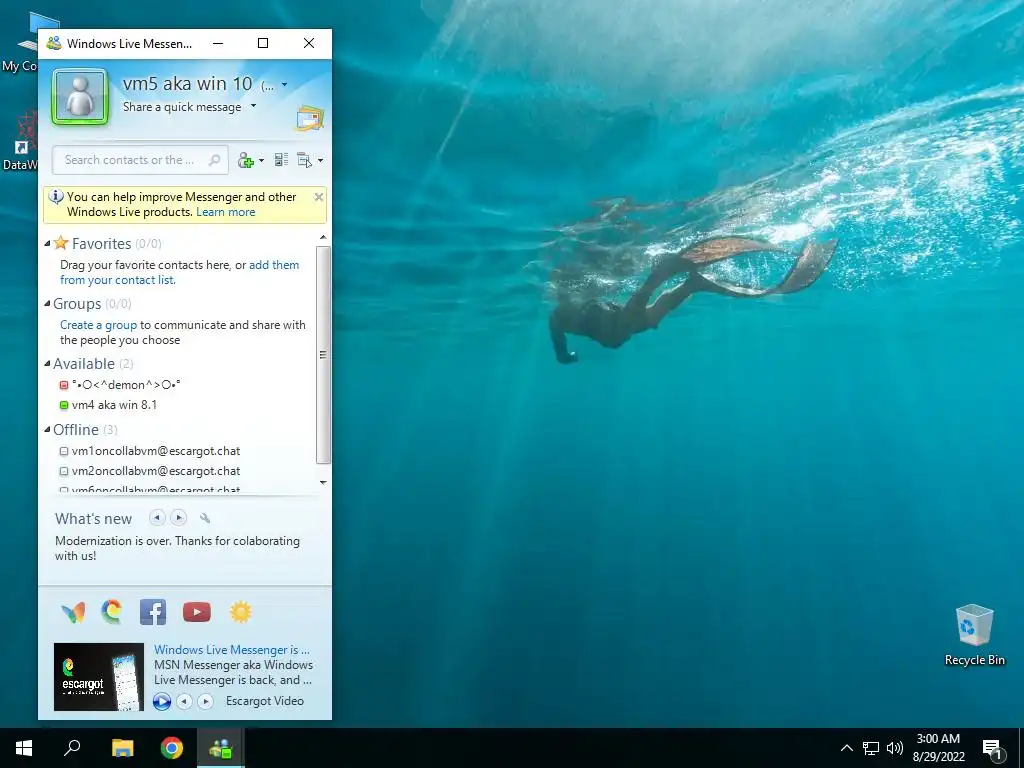Click the info icon in notification bar
This screenshot has height=768, width=1024.
click(56, 197)
